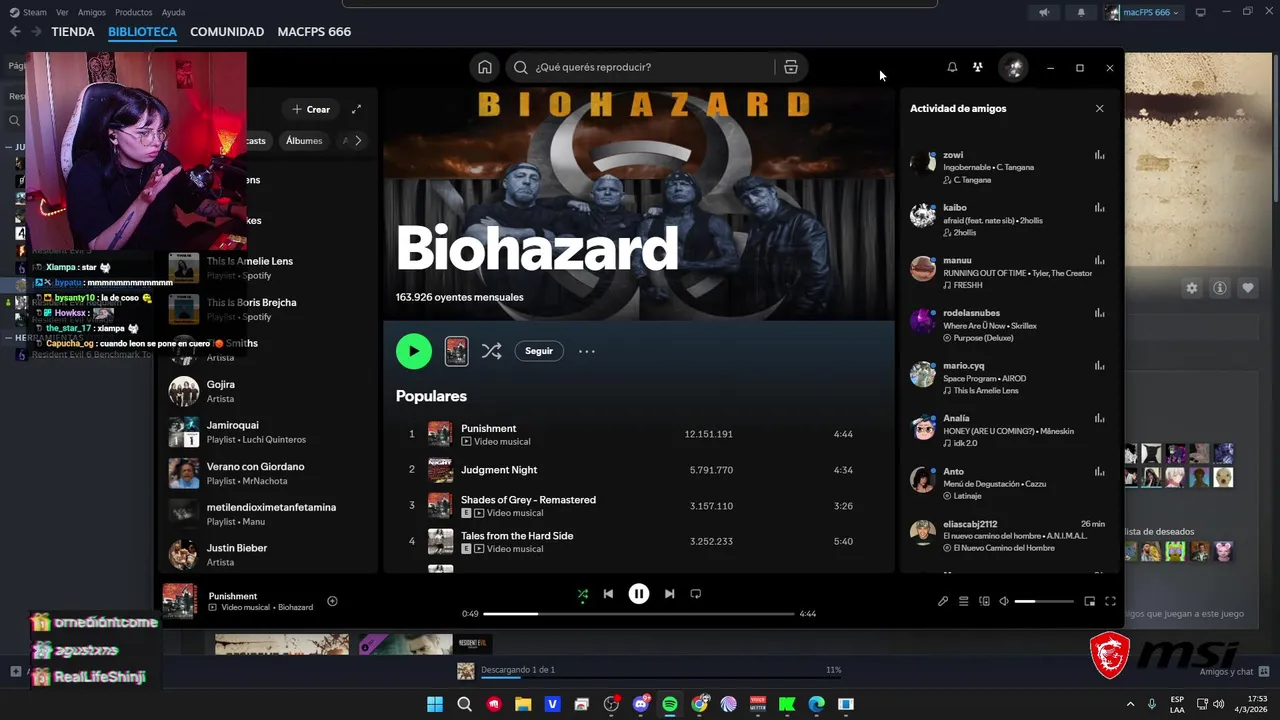Follow Biohazard with Seguir button
The image size is (1280, 720).
pos(539,351)
